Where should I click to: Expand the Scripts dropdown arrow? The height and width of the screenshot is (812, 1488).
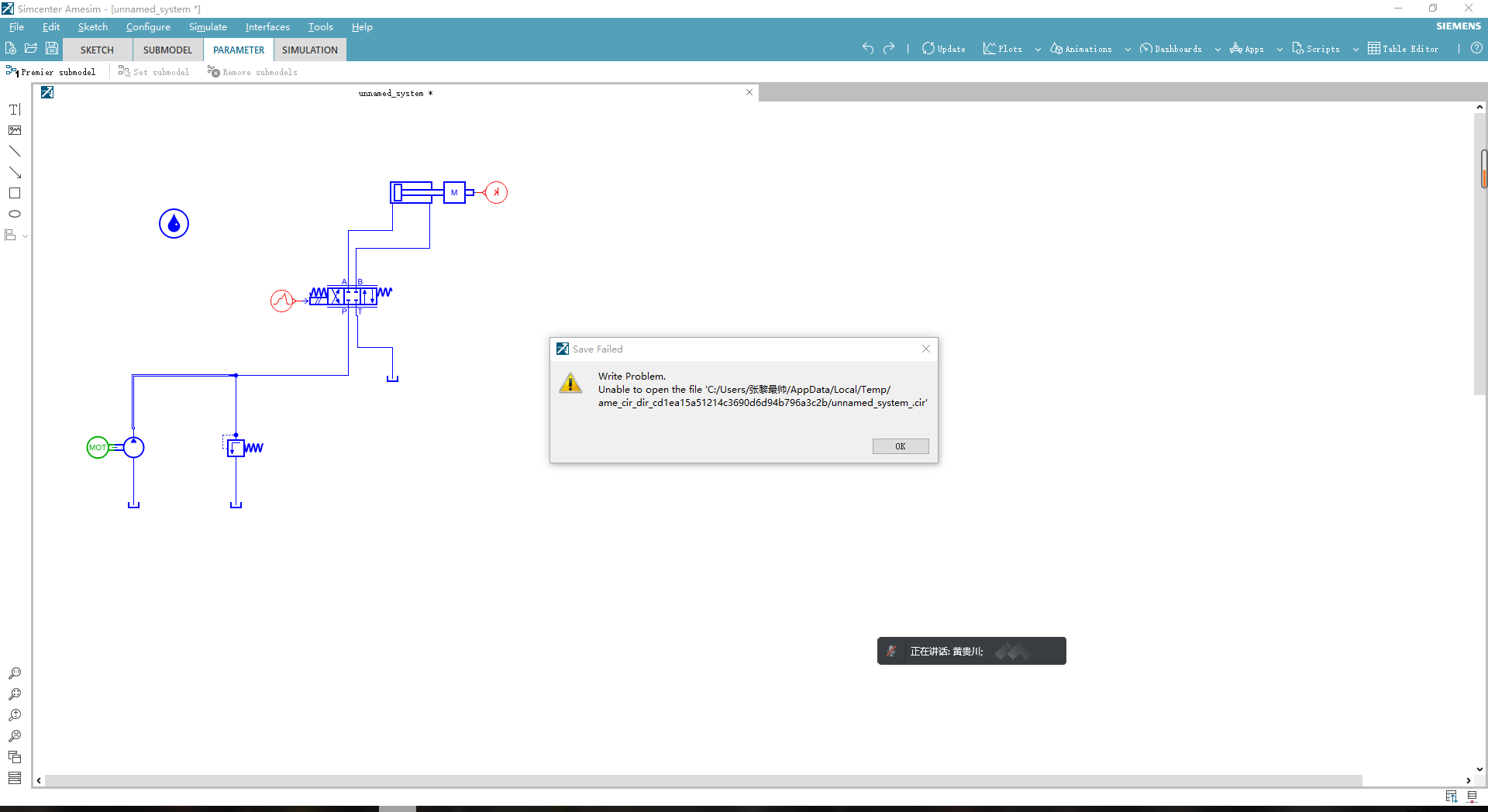1355,50
